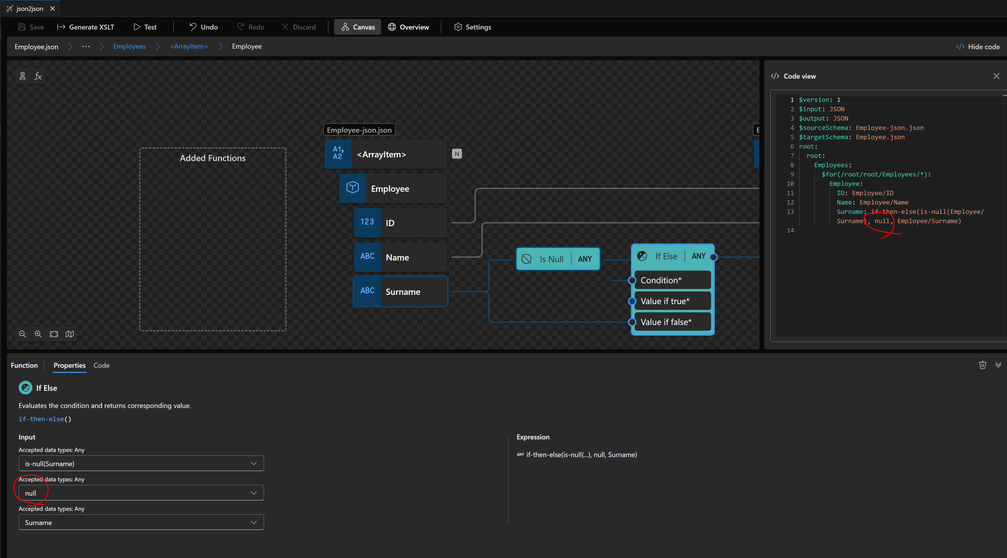Image resolution: width=1007 pixels, height=558 pixels.
Task: Open the Settings panel
Action: click(x=473, y=27)
